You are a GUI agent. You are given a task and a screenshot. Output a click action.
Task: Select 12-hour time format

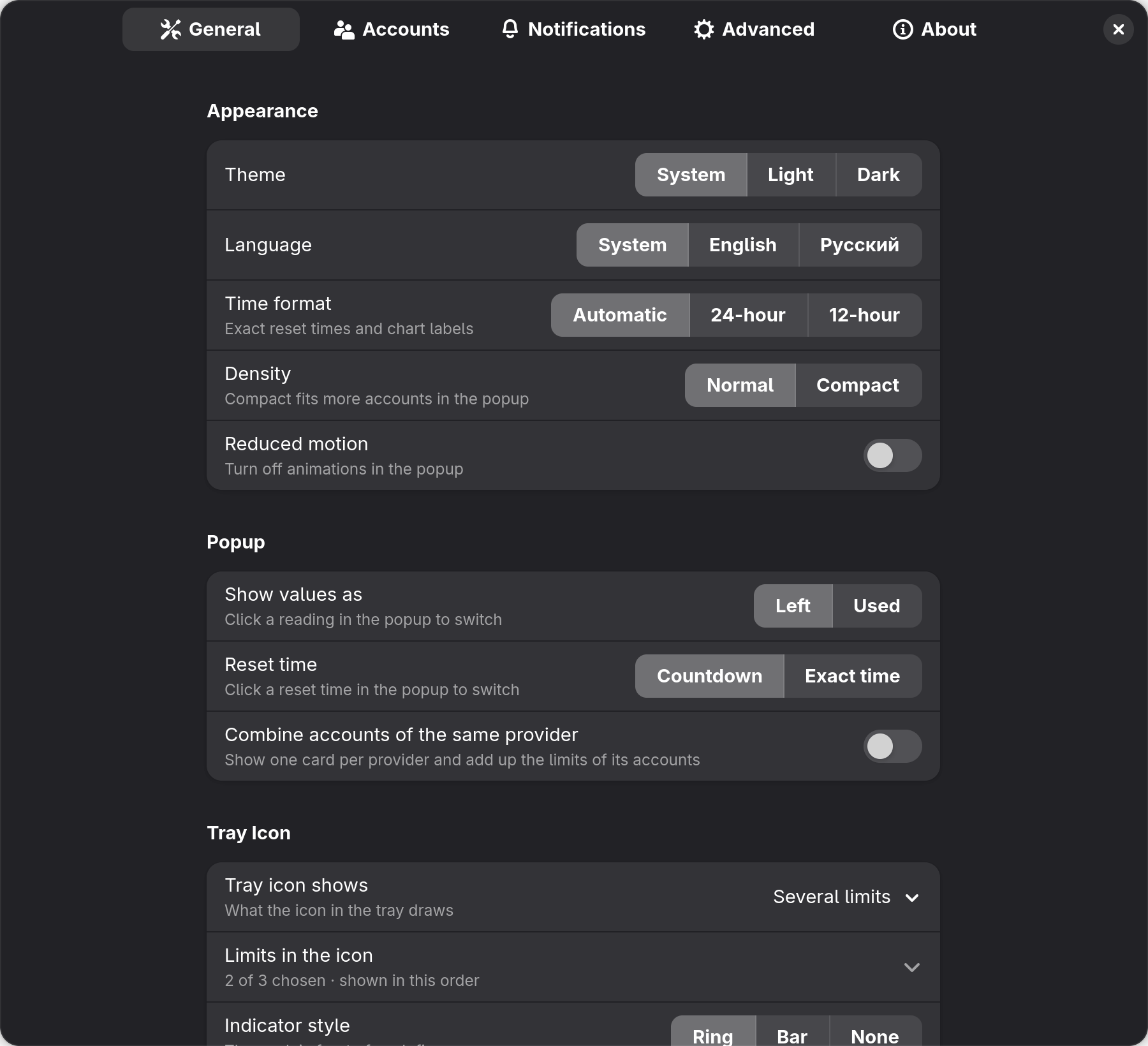coord(865,315)
